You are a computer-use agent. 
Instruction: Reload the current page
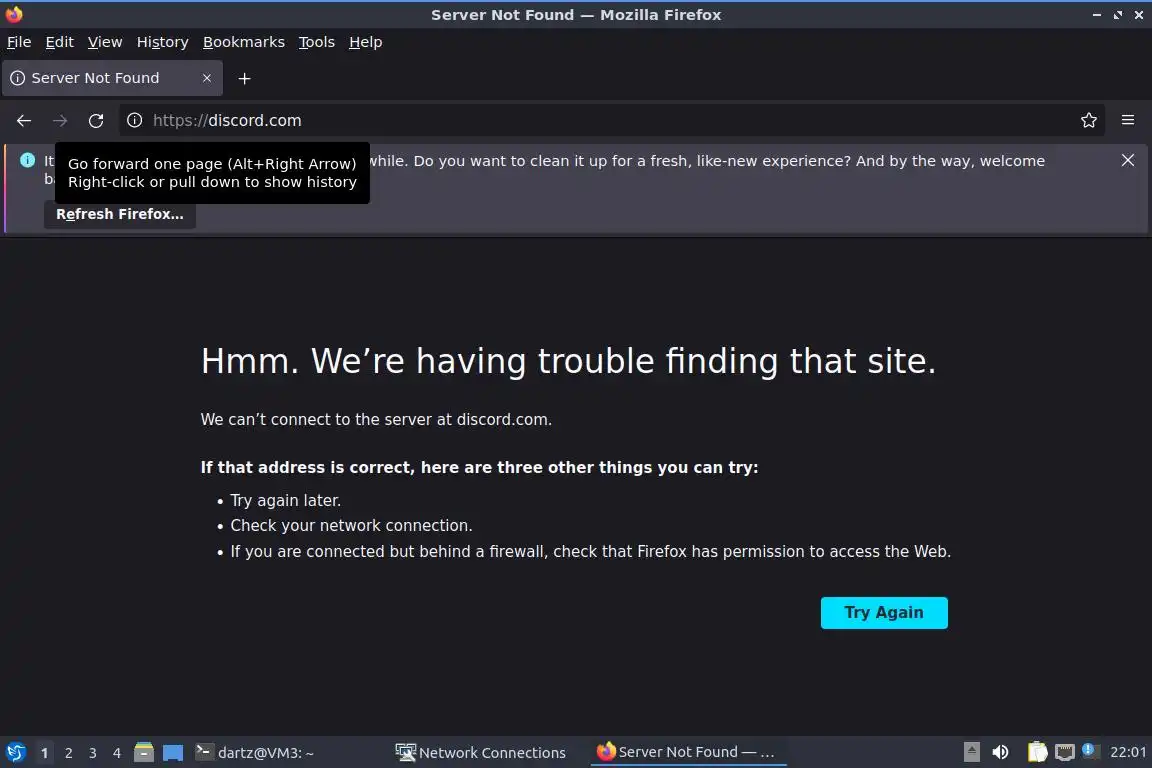[x=96, y=121]
